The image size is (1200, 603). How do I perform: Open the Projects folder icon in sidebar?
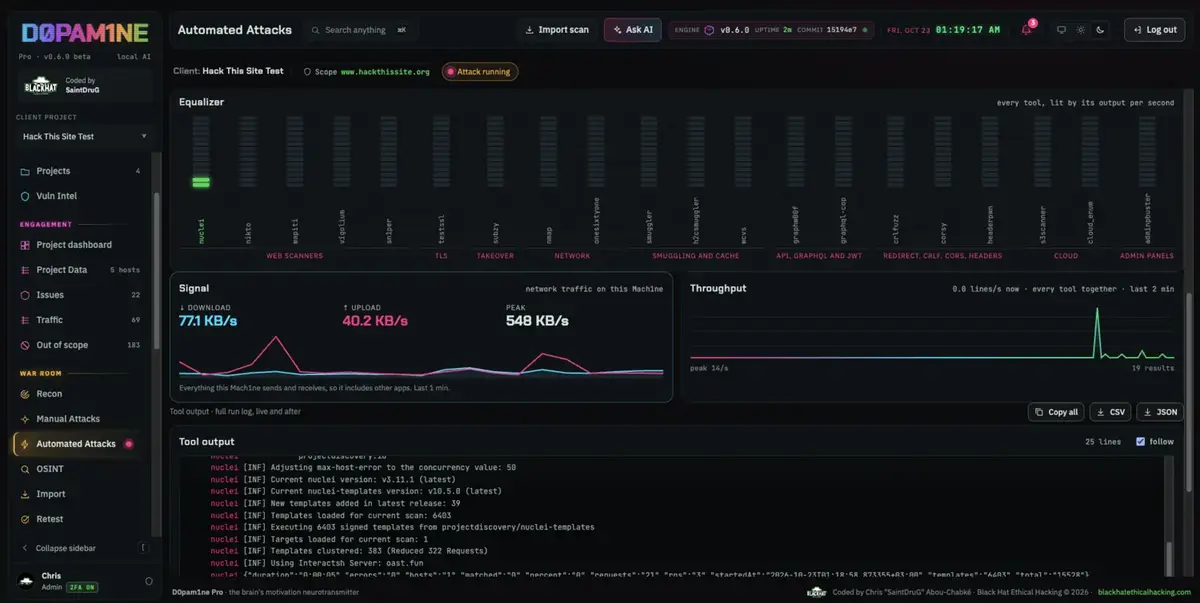click(x=26, y=171)
